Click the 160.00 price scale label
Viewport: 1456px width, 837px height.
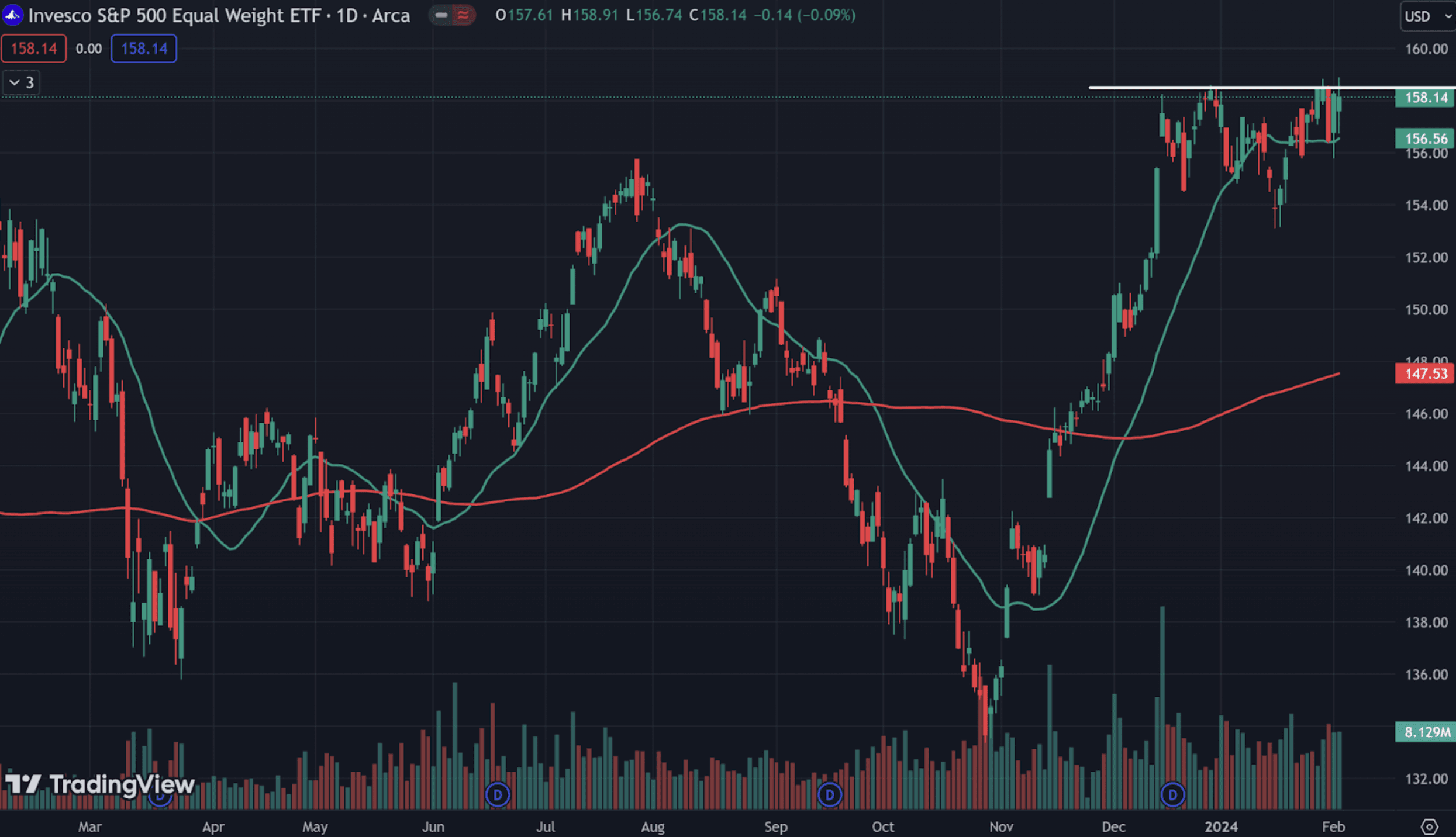point(1426,49)
